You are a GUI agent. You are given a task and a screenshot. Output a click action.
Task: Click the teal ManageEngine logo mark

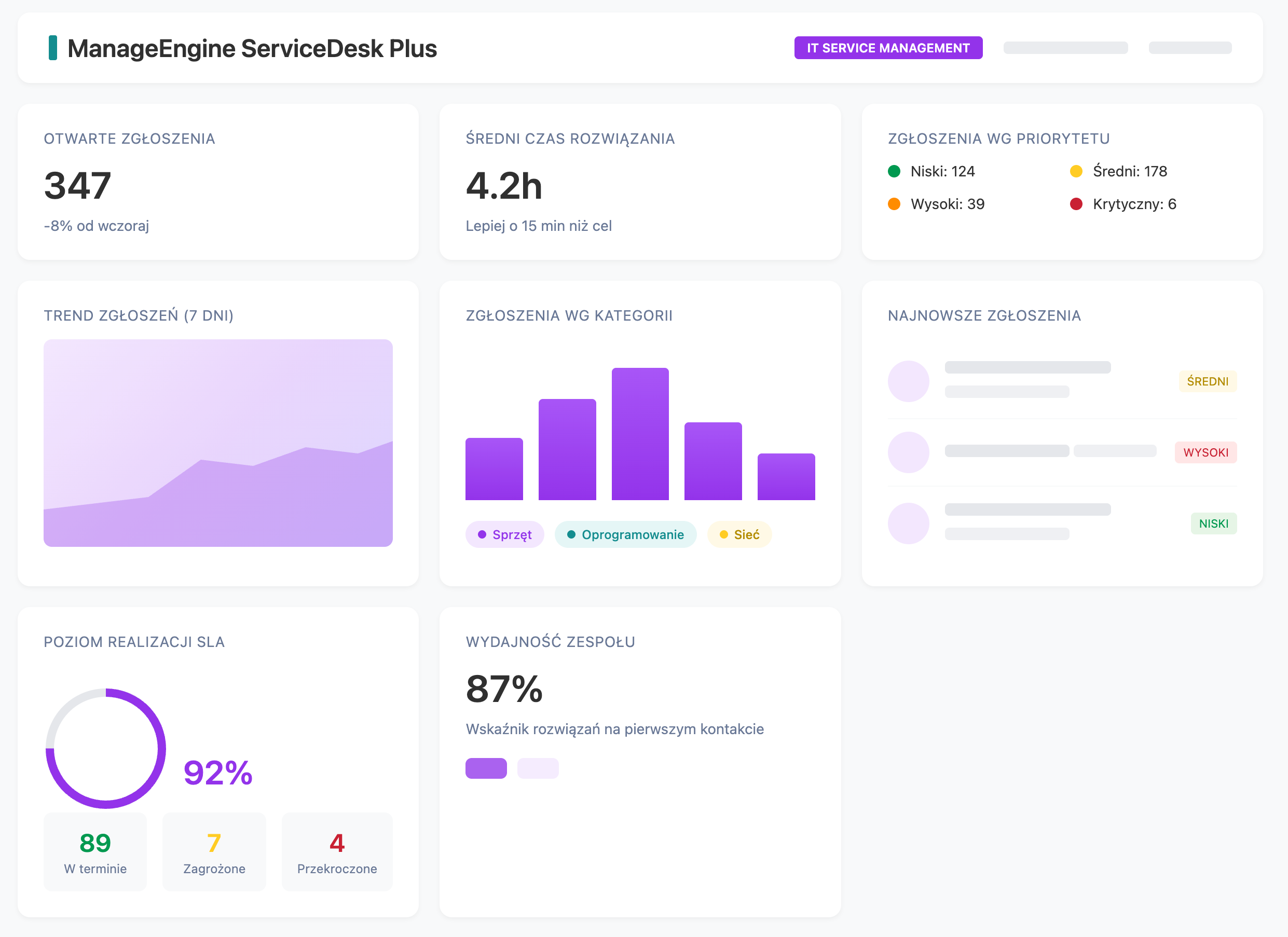(53, 48)
